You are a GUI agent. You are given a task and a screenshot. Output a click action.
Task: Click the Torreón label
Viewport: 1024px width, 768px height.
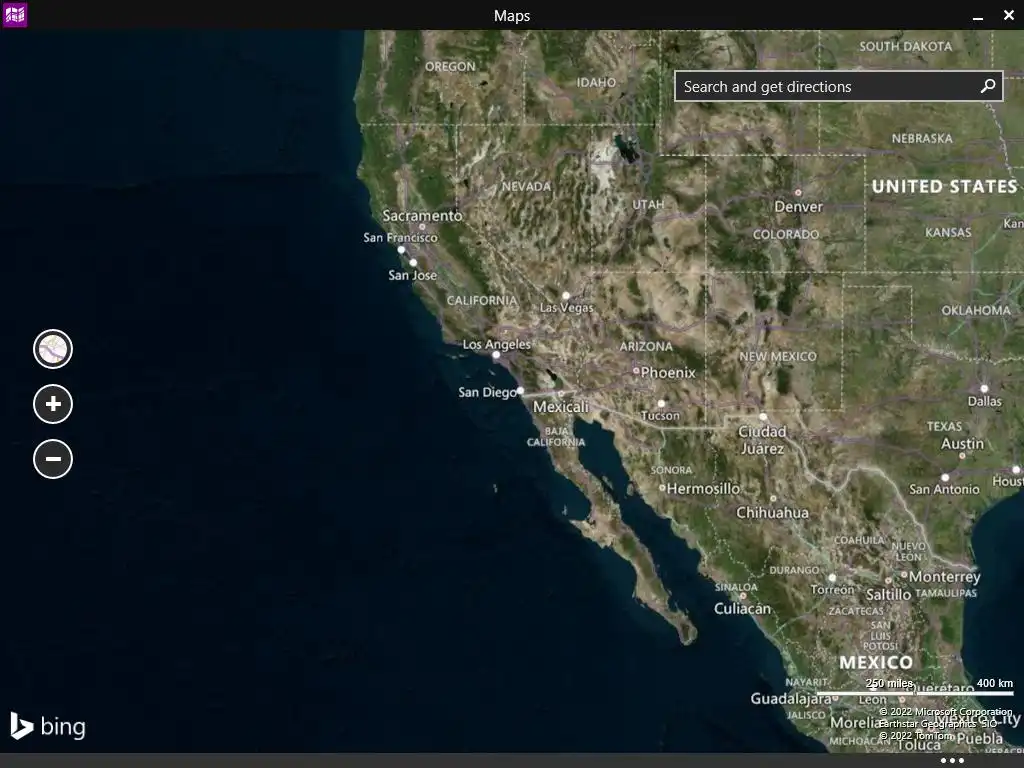tap(832, 590)
